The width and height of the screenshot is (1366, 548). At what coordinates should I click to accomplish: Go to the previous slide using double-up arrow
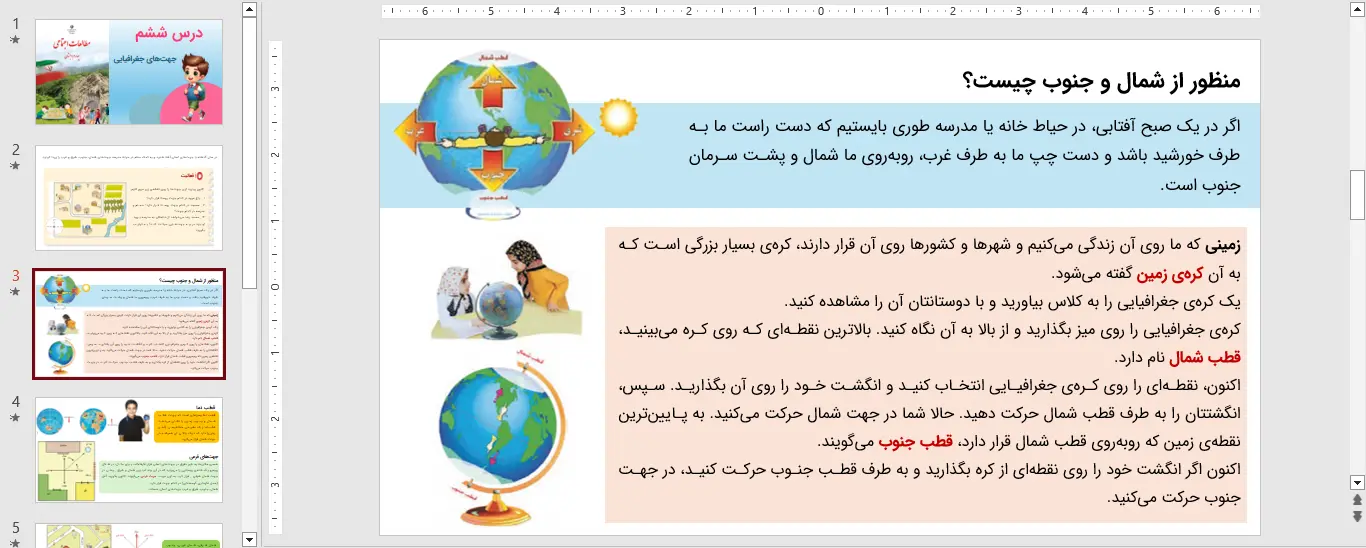(x=1357, y=500)
